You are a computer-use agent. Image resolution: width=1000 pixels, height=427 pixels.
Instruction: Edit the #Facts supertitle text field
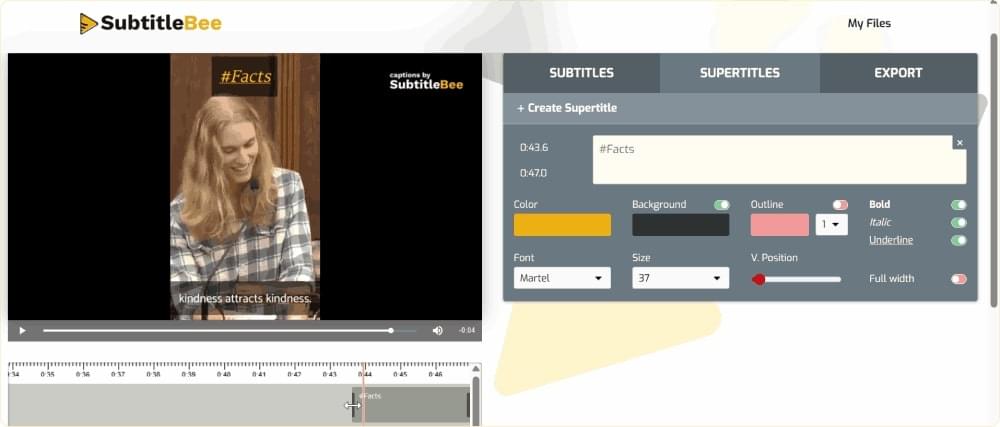[779, 160]
